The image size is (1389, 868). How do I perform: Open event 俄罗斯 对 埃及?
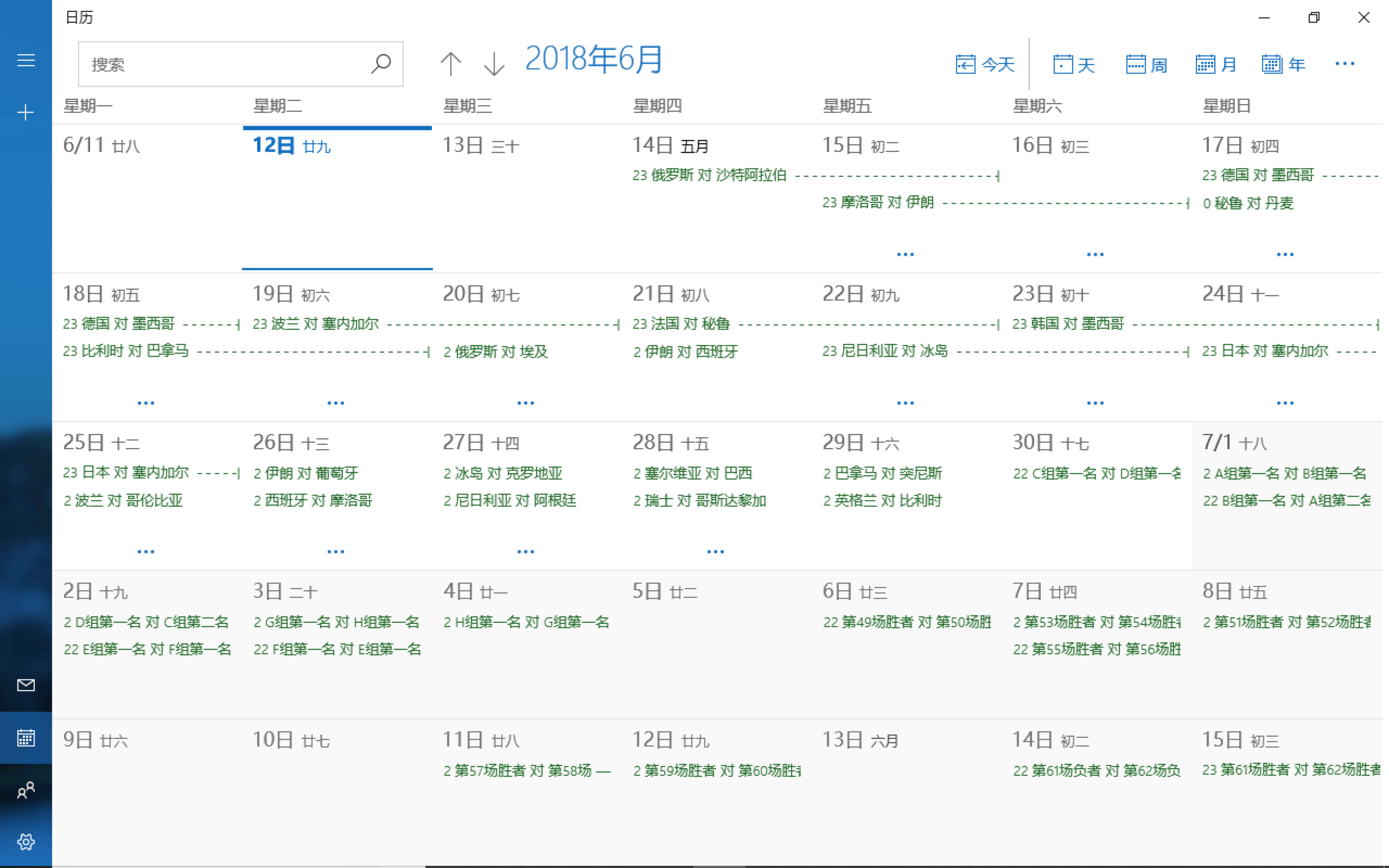tap(496, 351)
